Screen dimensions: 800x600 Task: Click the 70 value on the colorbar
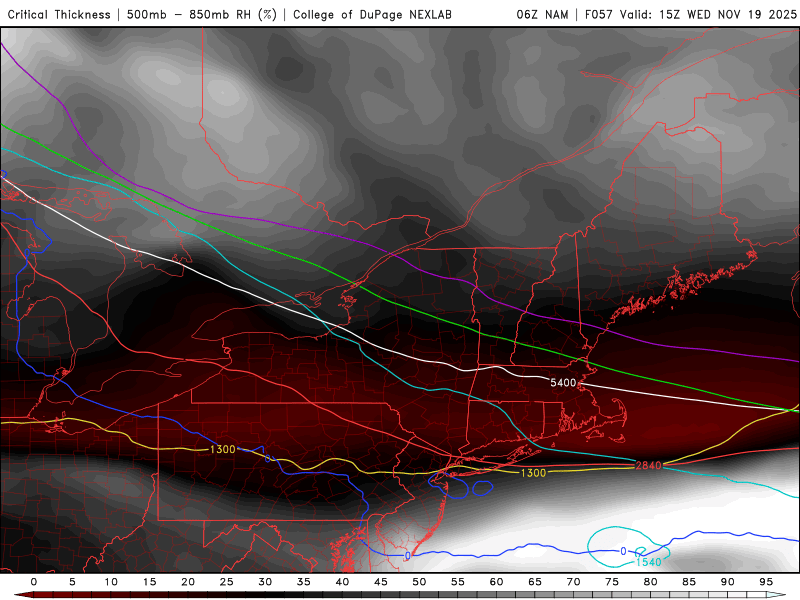pos(573,582)
